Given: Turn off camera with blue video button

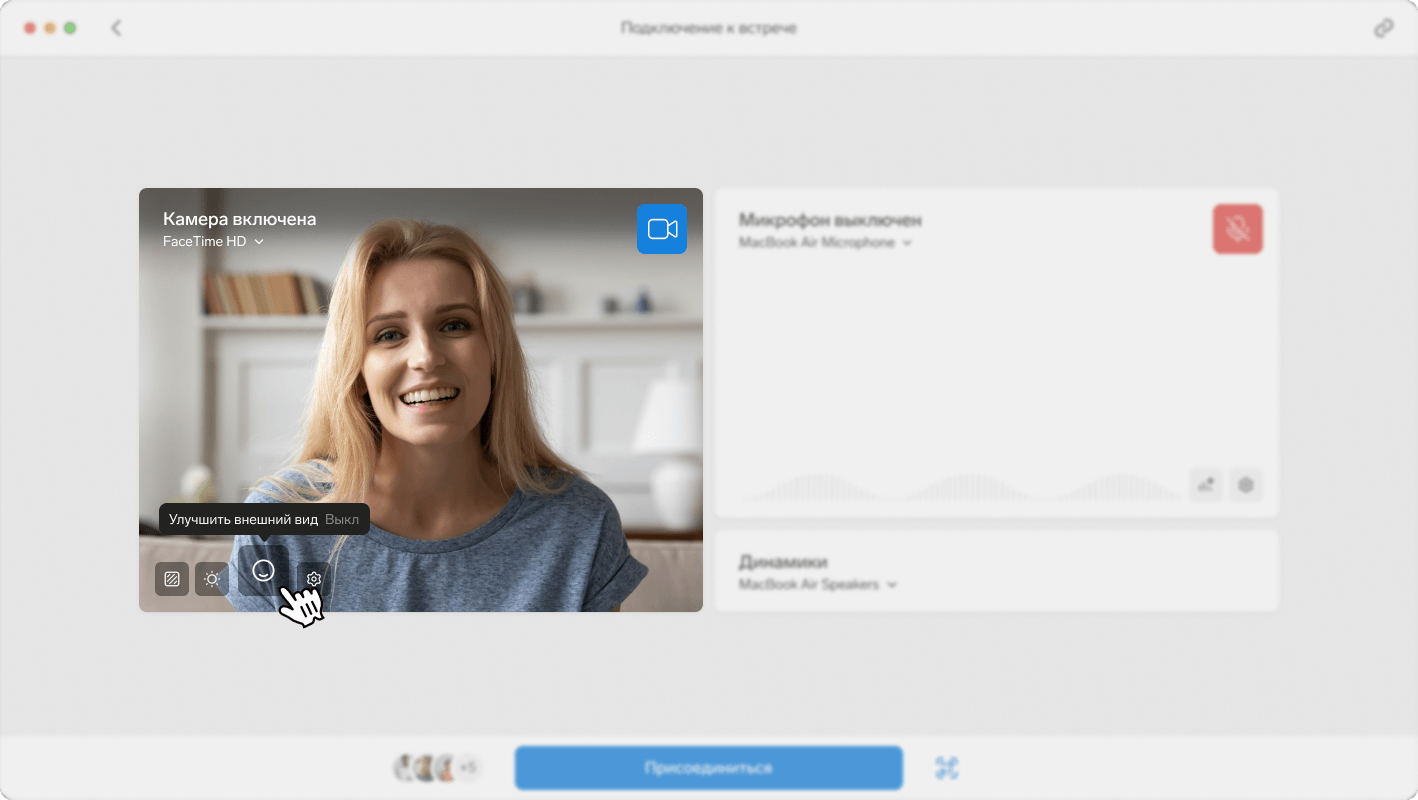Looking at the screenshot, I should click(662, 229).
